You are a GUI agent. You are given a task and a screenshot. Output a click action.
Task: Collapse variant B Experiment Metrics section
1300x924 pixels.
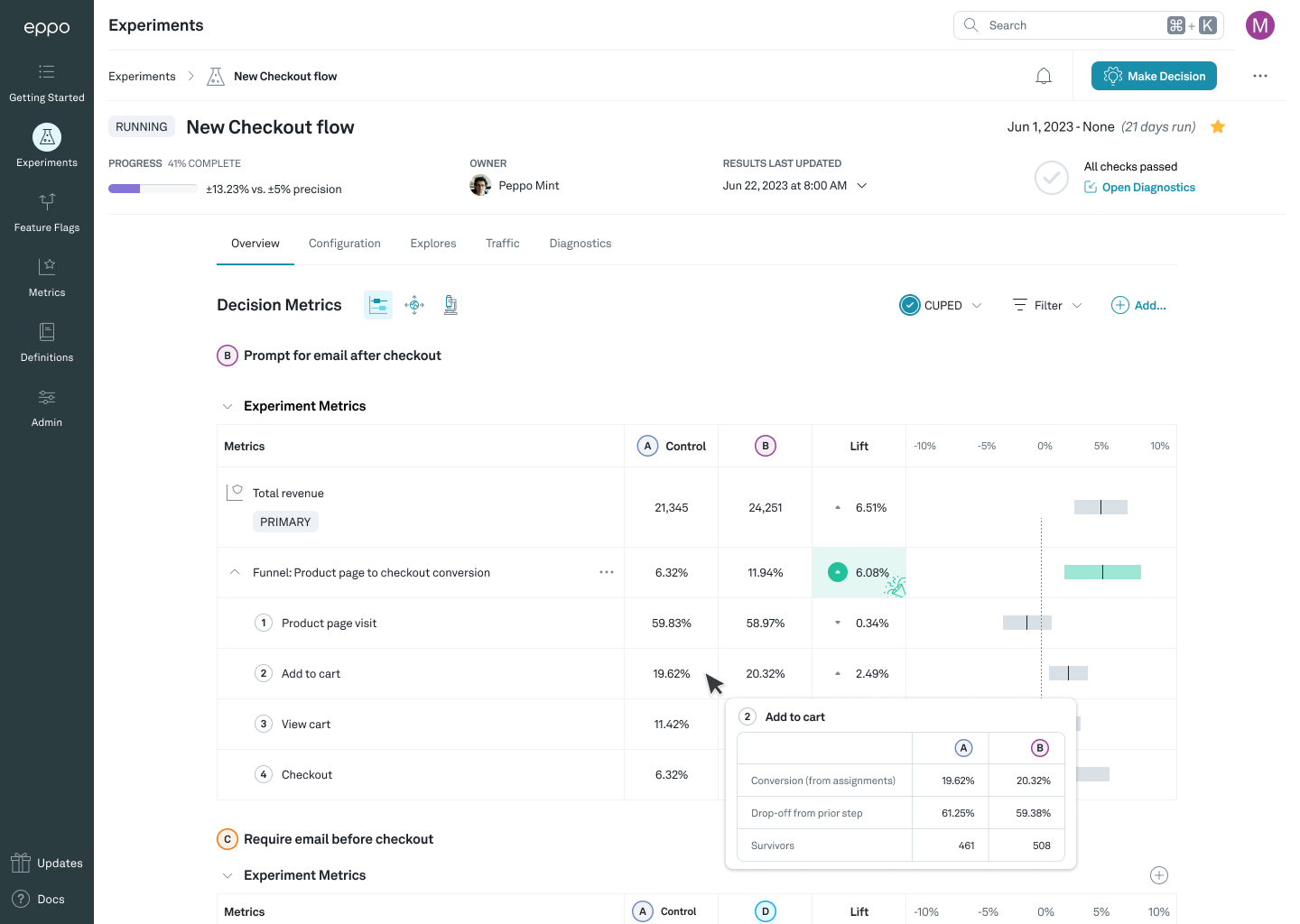tap(227, 406)
